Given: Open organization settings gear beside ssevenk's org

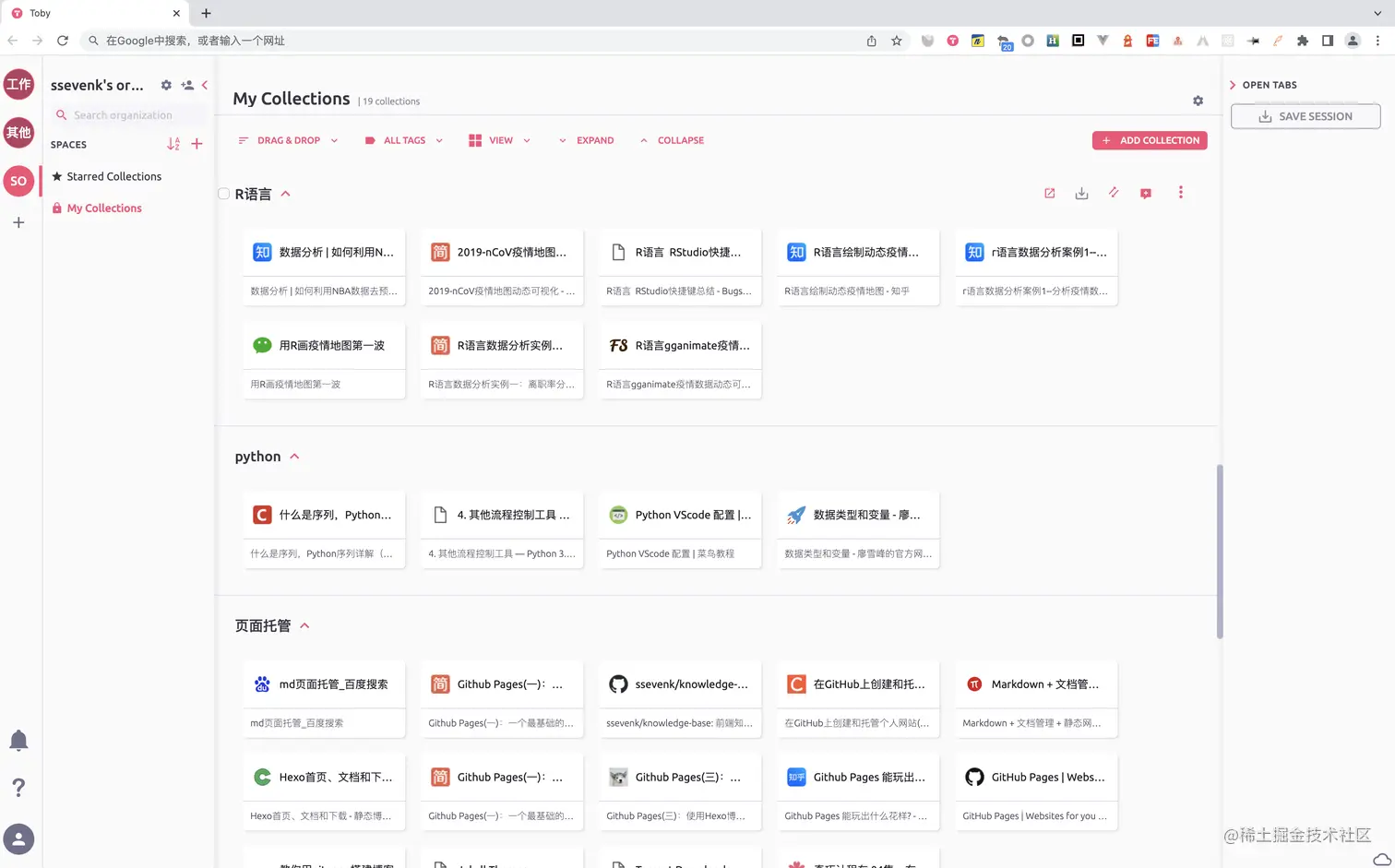Looking at the screenshot, I should pyautogui.click(x=166, y=85).
